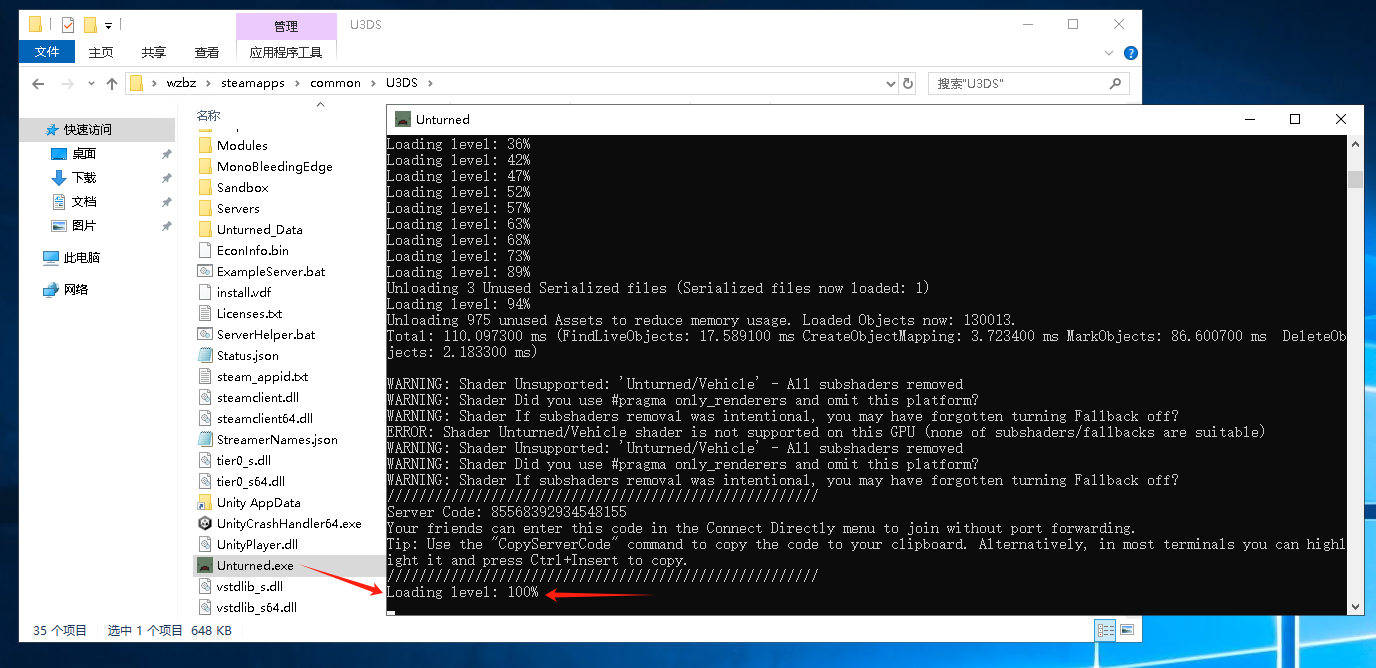Open the address bar history dropdown

(x=891, y=84)
